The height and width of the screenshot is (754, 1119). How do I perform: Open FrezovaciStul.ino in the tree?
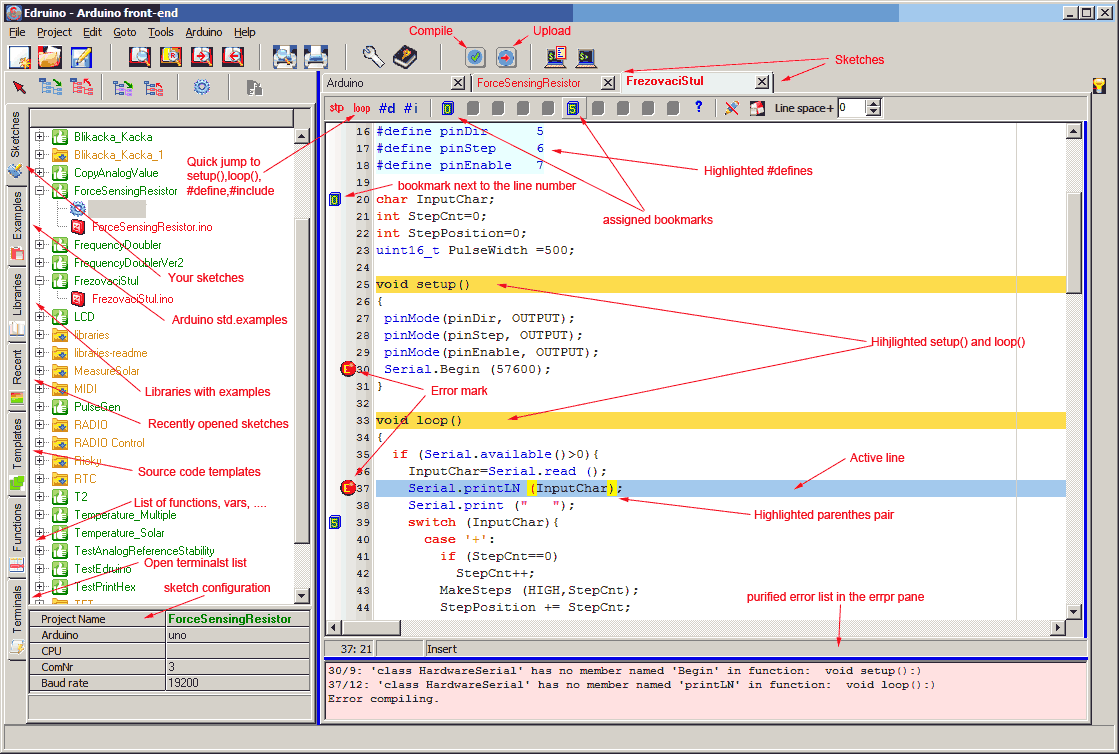[x=132, y=299]
